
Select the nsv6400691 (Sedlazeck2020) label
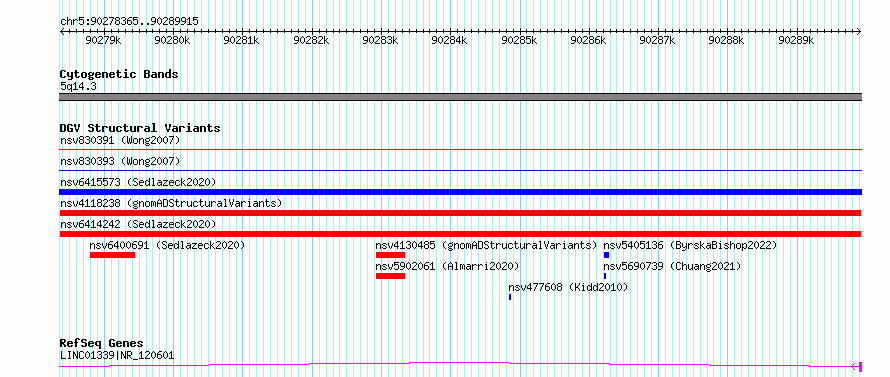point(167,245)
